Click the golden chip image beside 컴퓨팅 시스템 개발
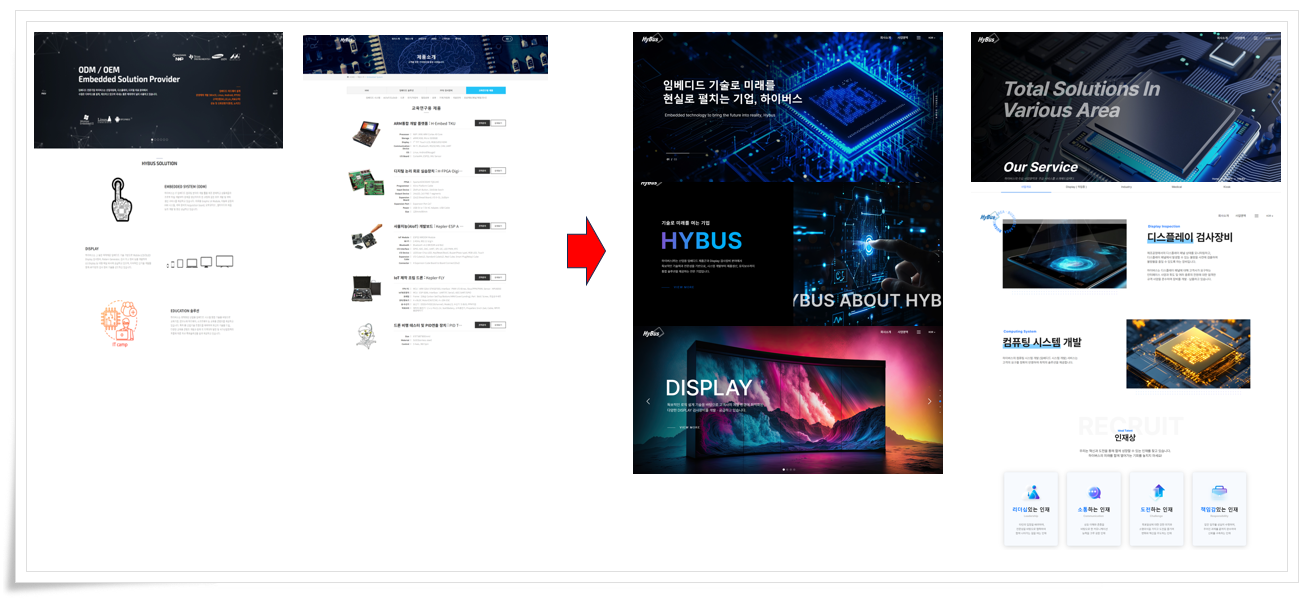Screen dimensions: 1315x599 coord(1188,354)
